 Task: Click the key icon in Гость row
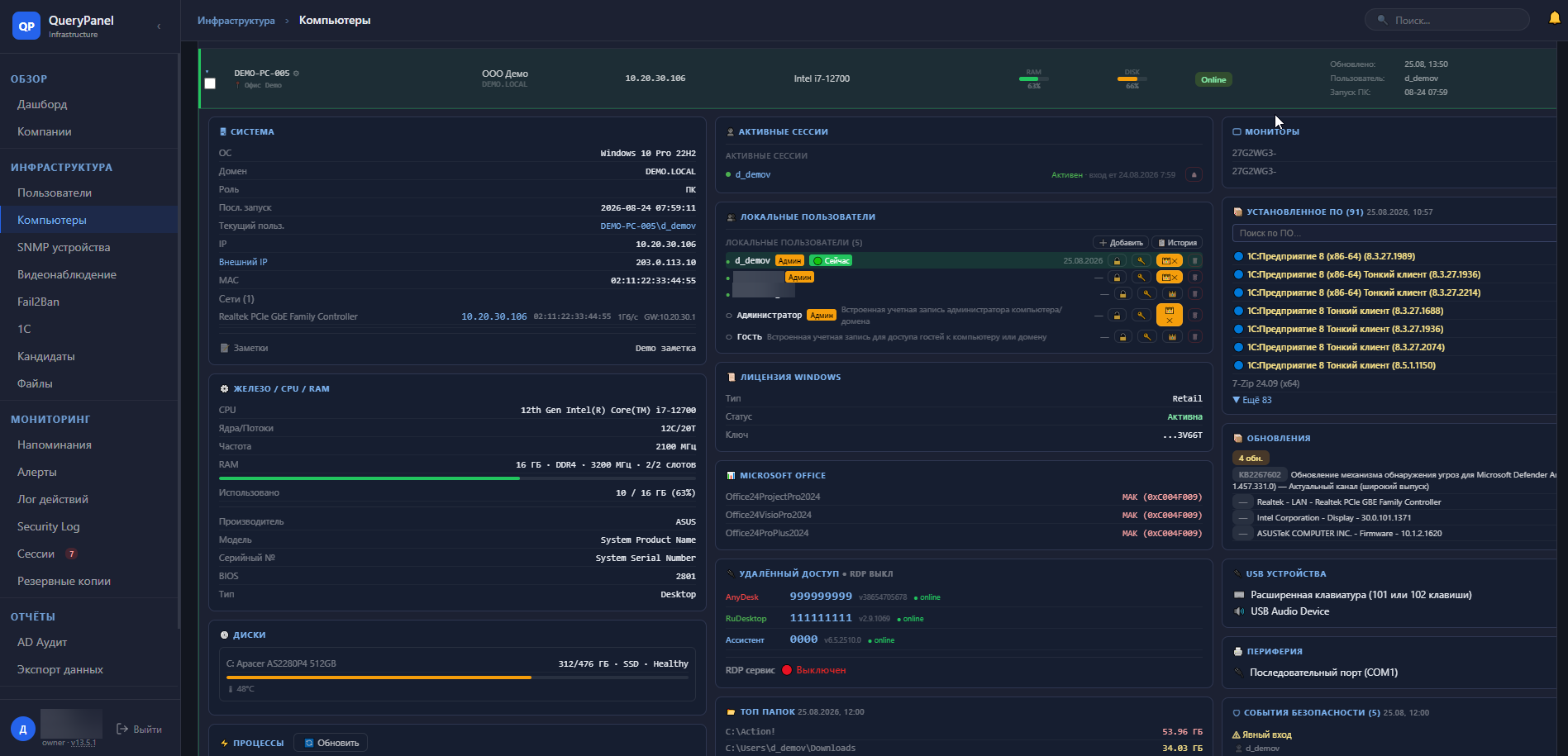click(x=1146, y=337)
